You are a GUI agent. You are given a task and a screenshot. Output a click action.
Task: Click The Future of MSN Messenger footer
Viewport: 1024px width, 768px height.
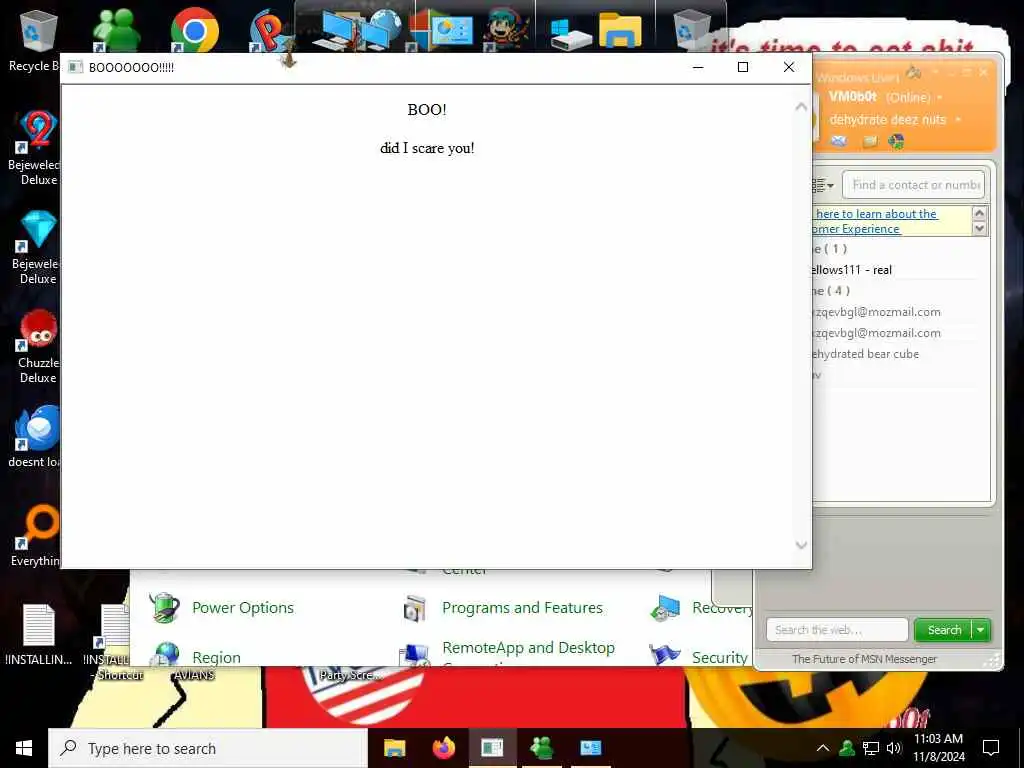(x=864, y=659)
